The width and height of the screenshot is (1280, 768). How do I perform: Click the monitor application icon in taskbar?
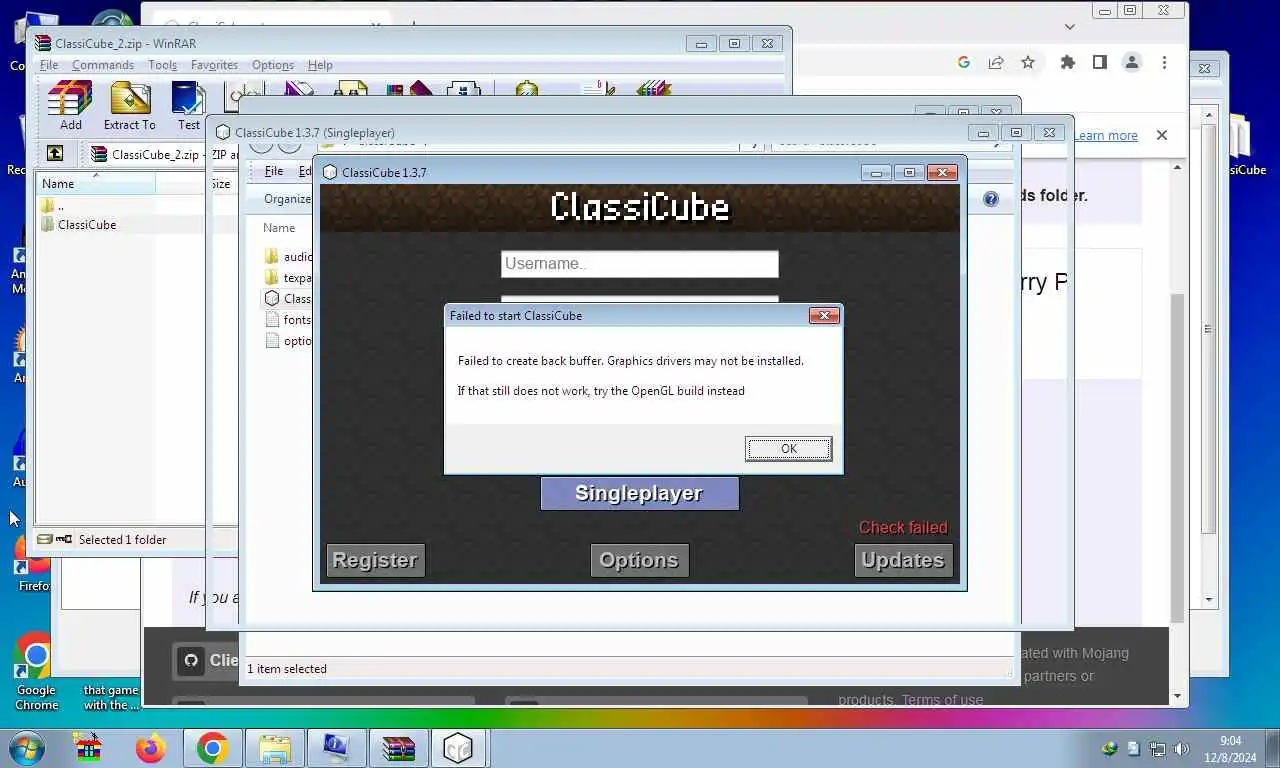pos(336,748)
